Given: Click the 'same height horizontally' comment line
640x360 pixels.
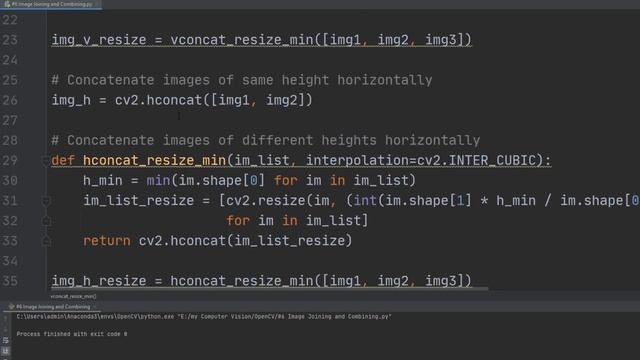Looking at the screenshot, I should 242,80.
